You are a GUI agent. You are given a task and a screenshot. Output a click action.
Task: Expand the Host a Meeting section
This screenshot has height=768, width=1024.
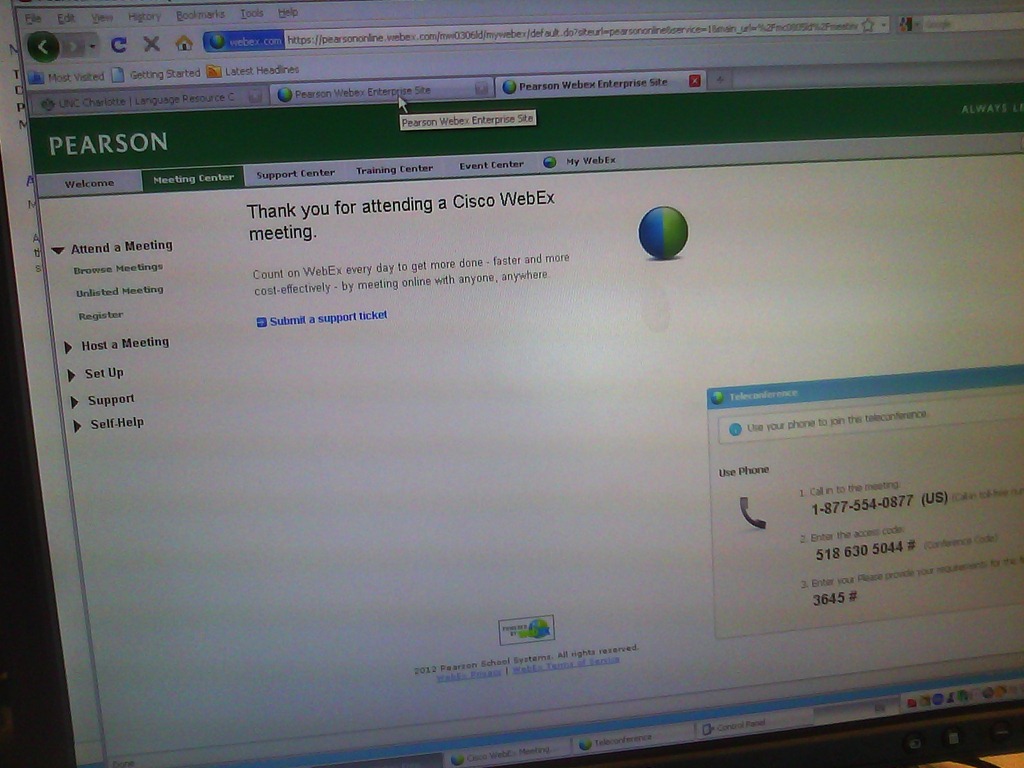(x=68, y=347)
